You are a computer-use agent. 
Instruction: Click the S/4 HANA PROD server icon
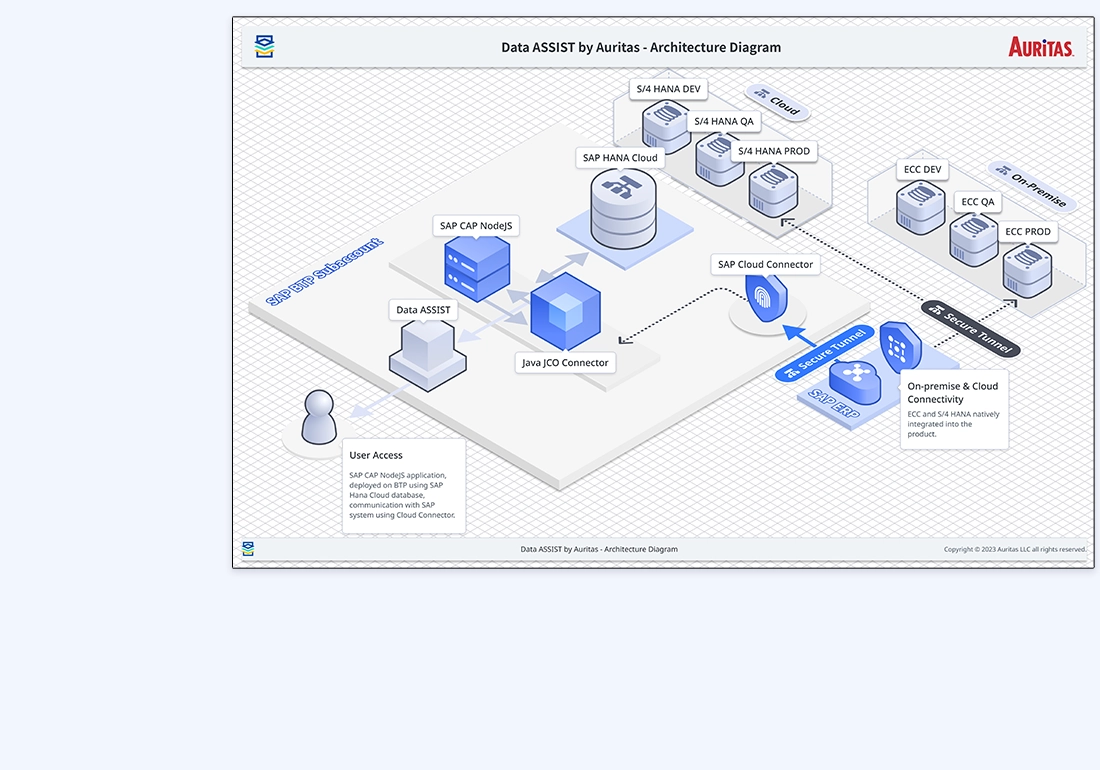pyautogui.click(x=773, y=190)
